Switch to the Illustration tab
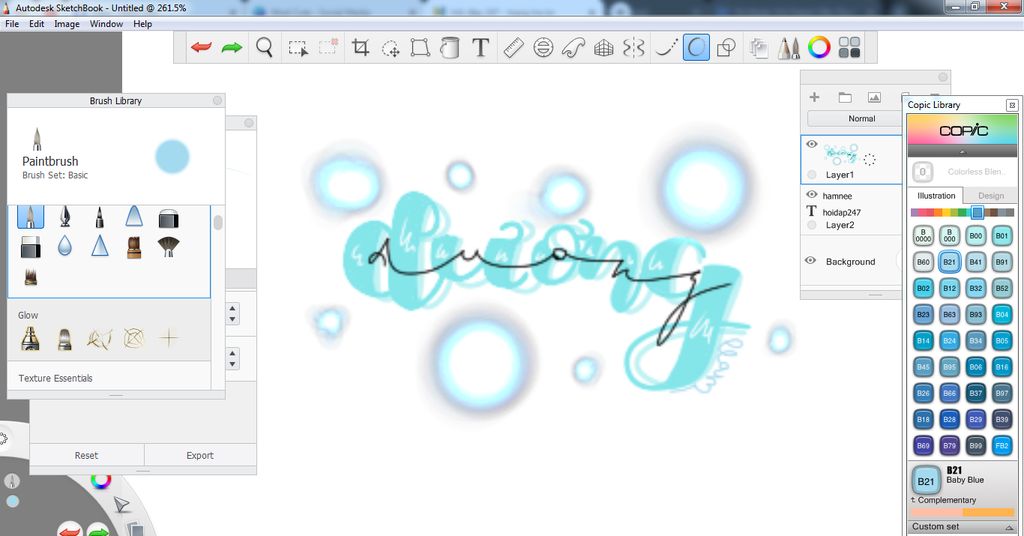The width and height of the screenshot is (1024, 536). click(x=935, y=195)
